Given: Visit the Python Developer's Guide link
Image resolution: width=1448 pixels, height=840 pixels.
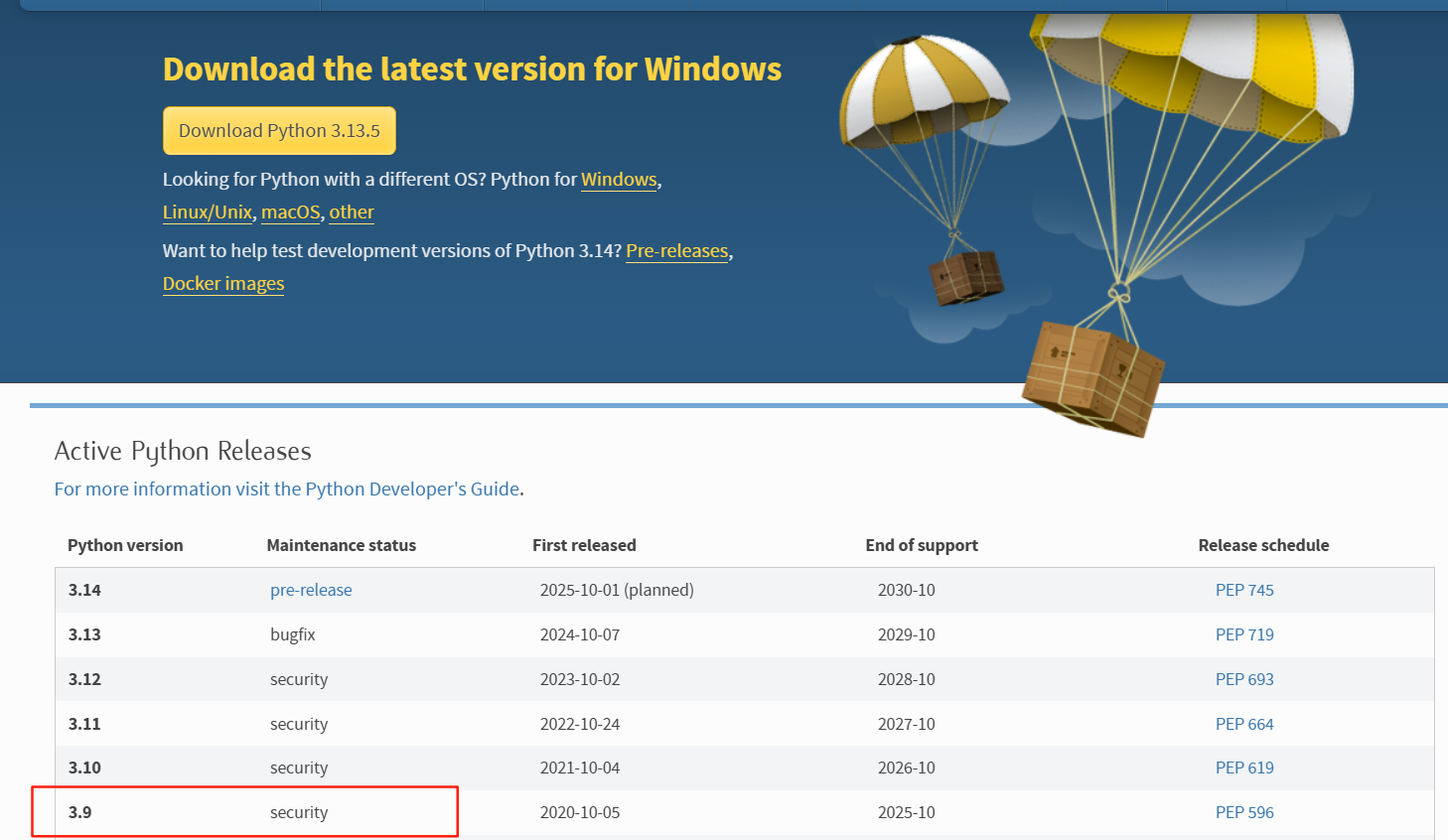Looking at the screenshot, I should click(x=287, y=490).
